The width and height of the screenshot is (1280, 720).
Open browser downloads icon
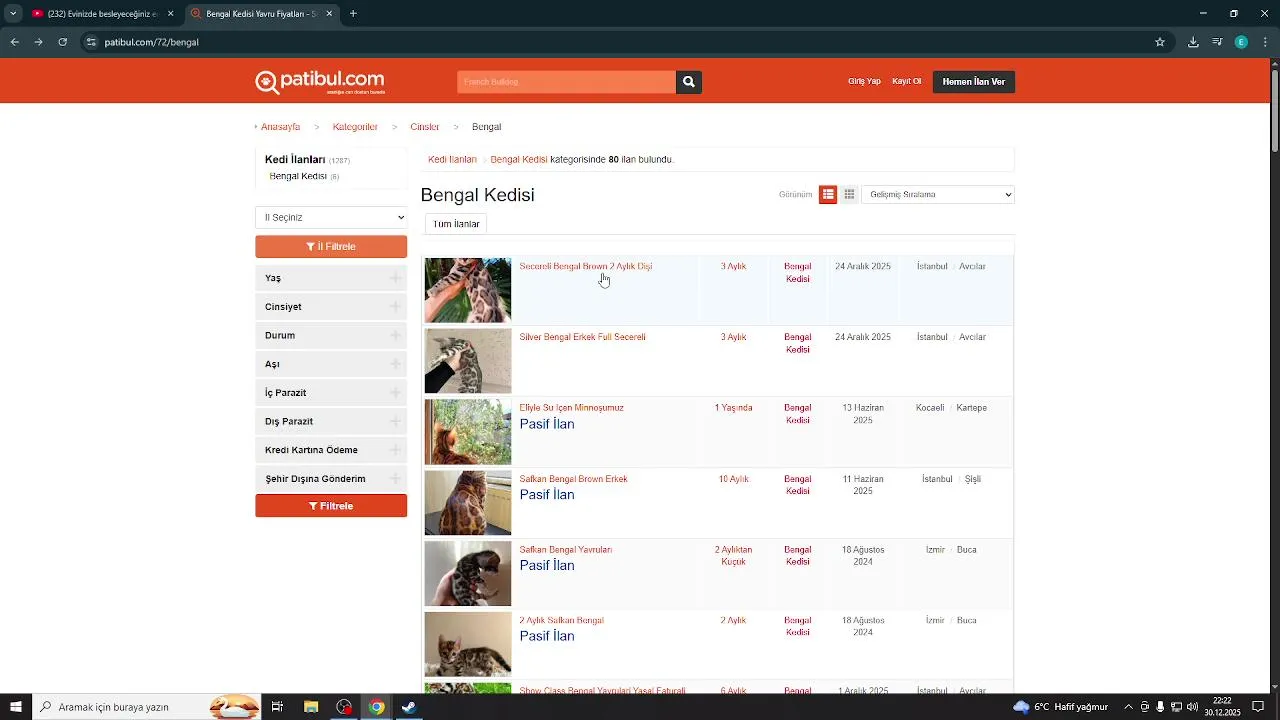tap(1193, 42)
